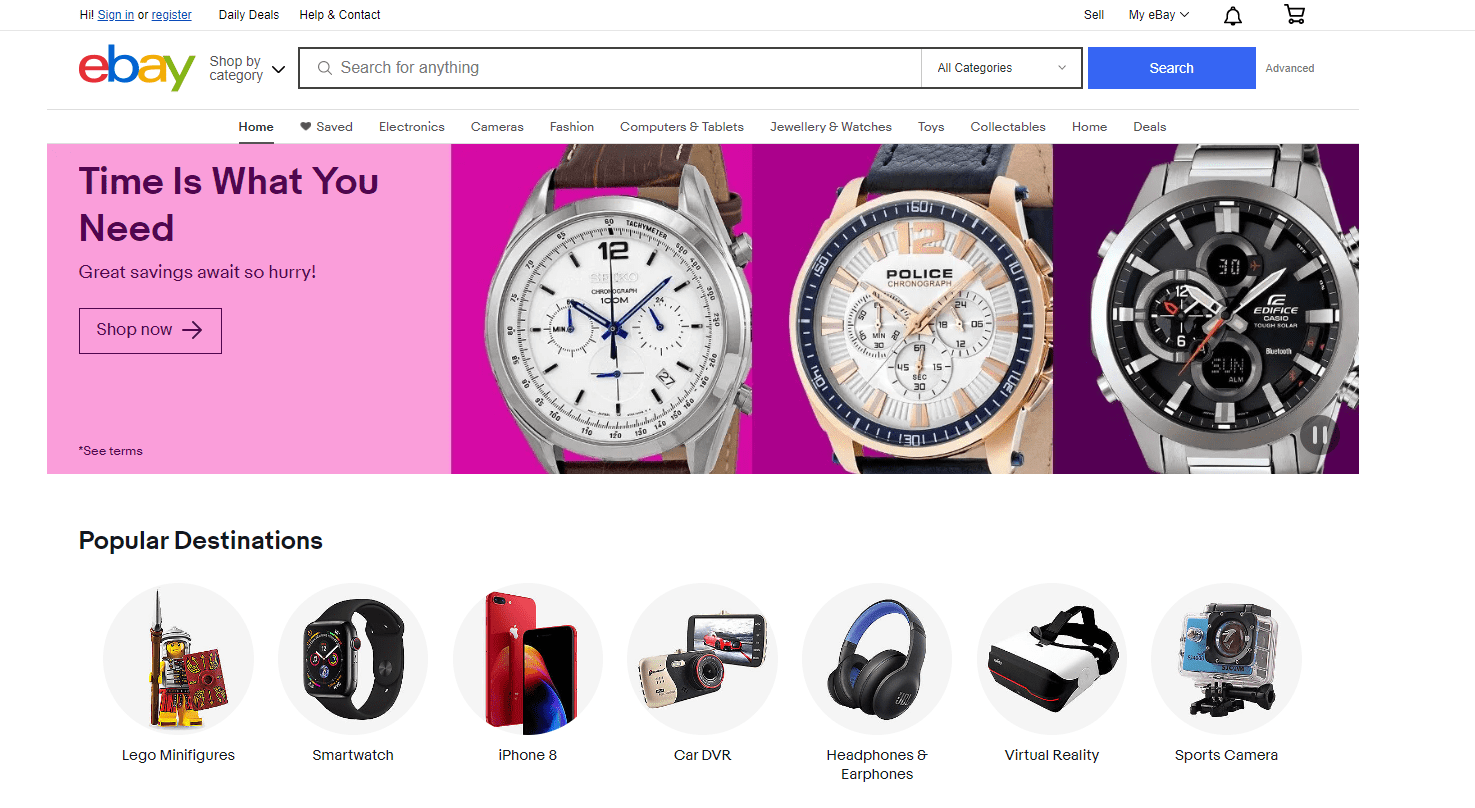Expand the My eBay menu

pos(1159,15)
